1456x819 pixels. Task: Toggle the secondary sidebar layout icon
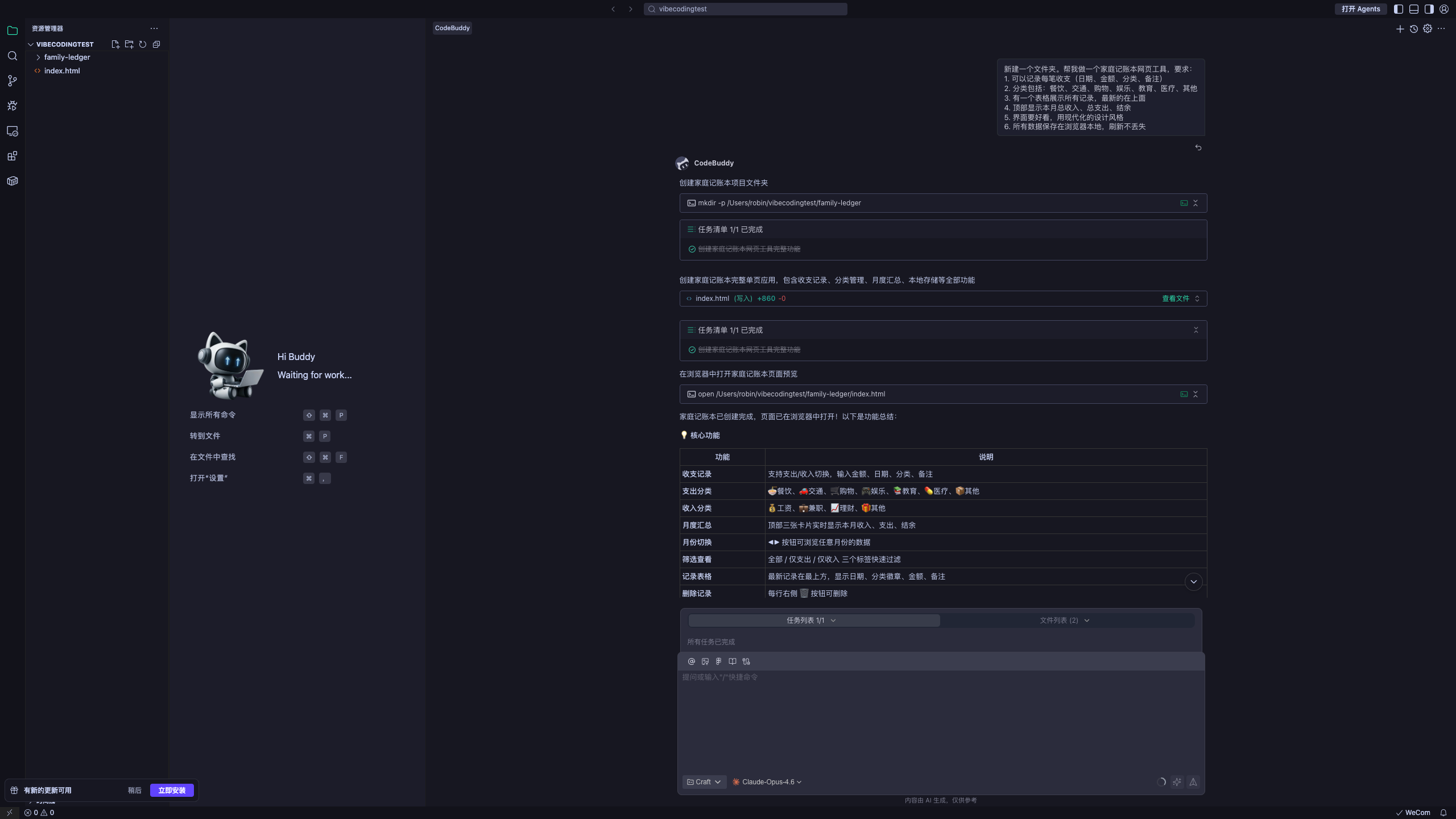1429,9
